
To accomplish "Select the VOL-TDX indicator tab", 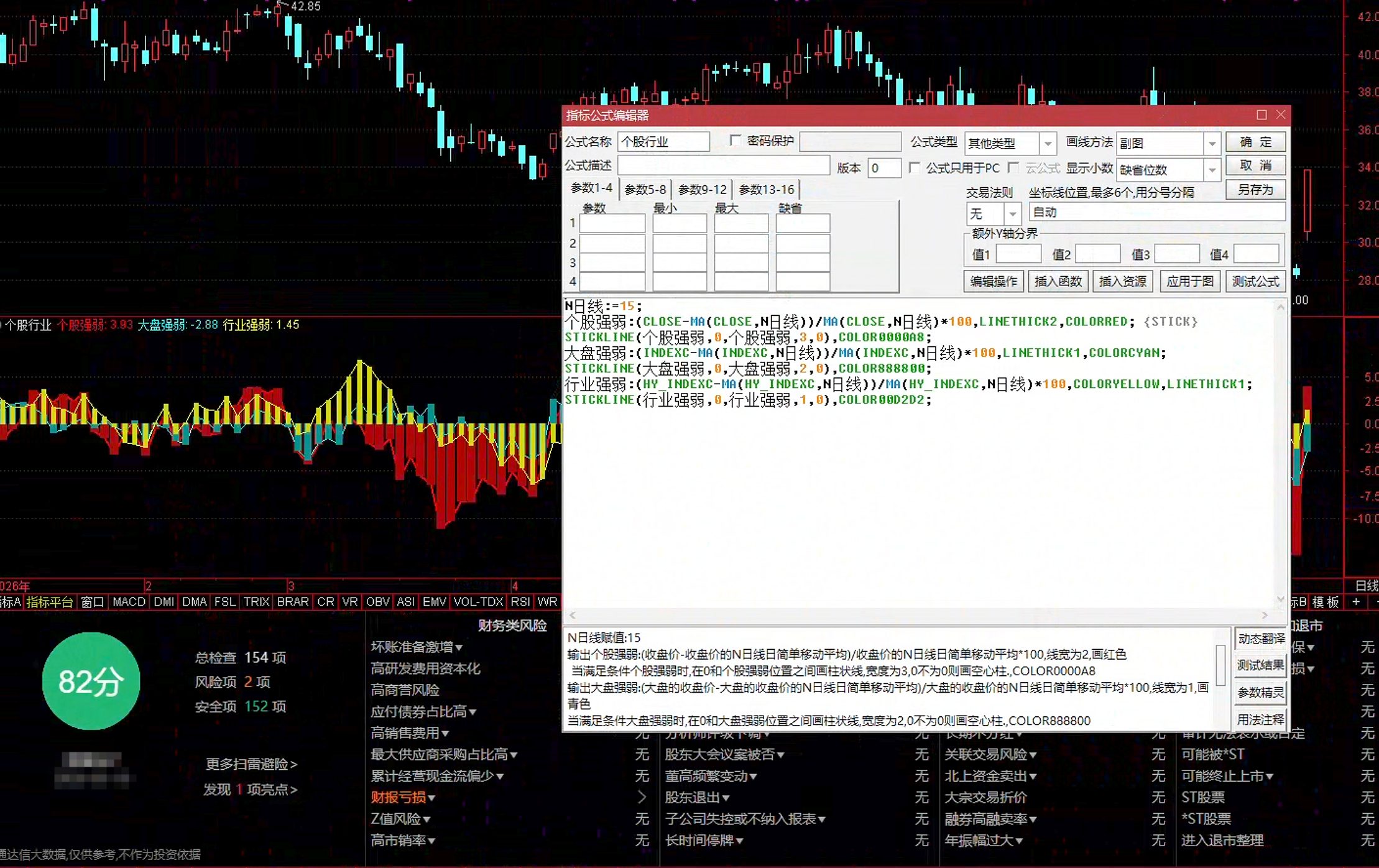I will pos(478,602).
